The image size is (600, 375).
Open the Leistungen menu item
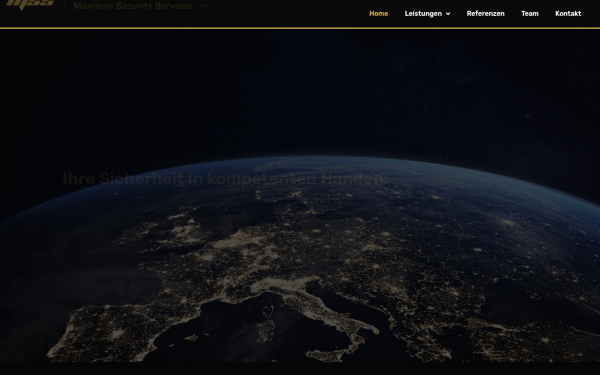[x=423, y=13]
